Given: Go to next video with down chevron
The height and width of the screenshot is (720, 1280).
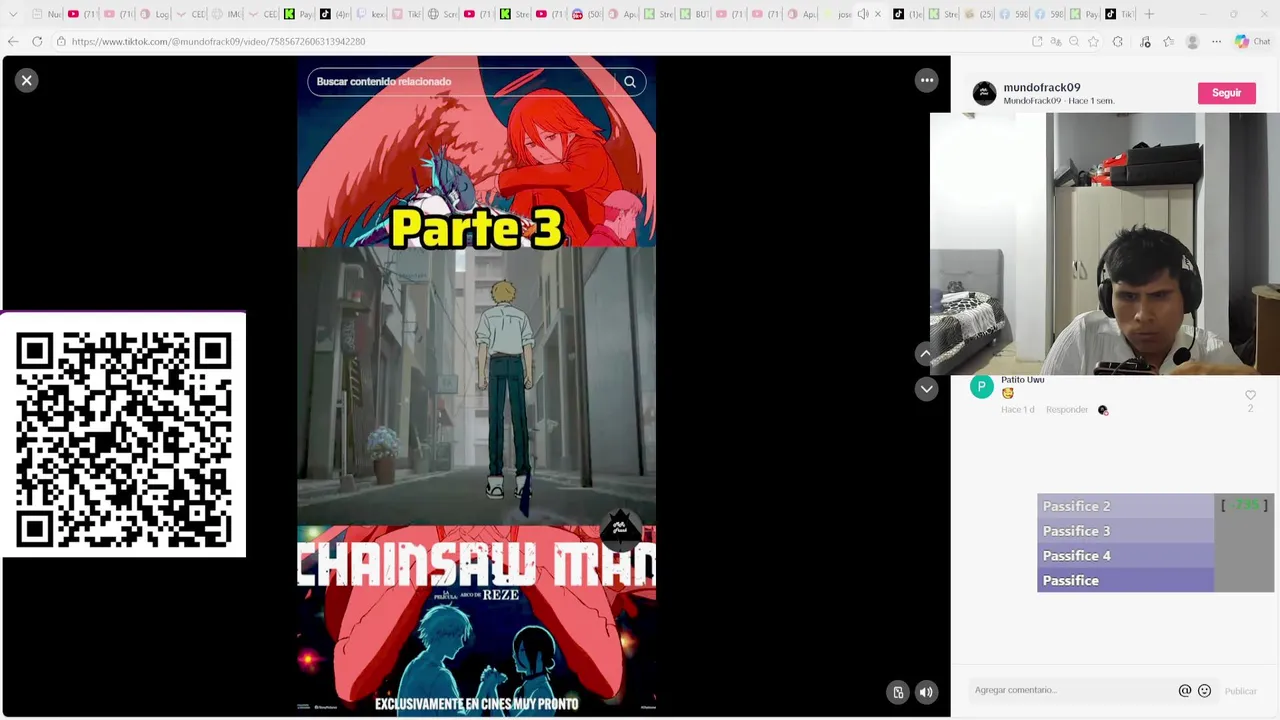Looking at the screenshot, I should [x=926, y=389].
